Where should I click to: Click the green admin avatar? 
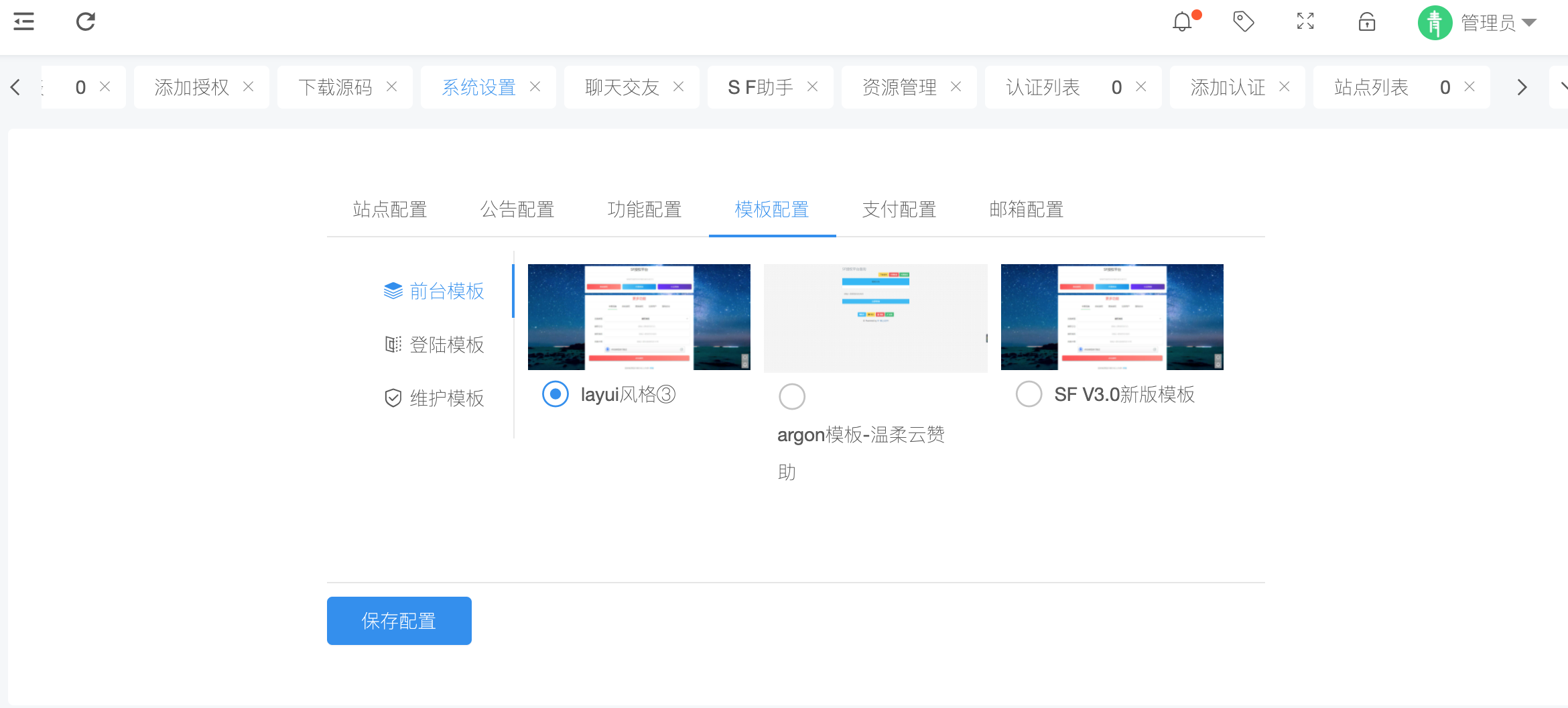click(1435, 23)
